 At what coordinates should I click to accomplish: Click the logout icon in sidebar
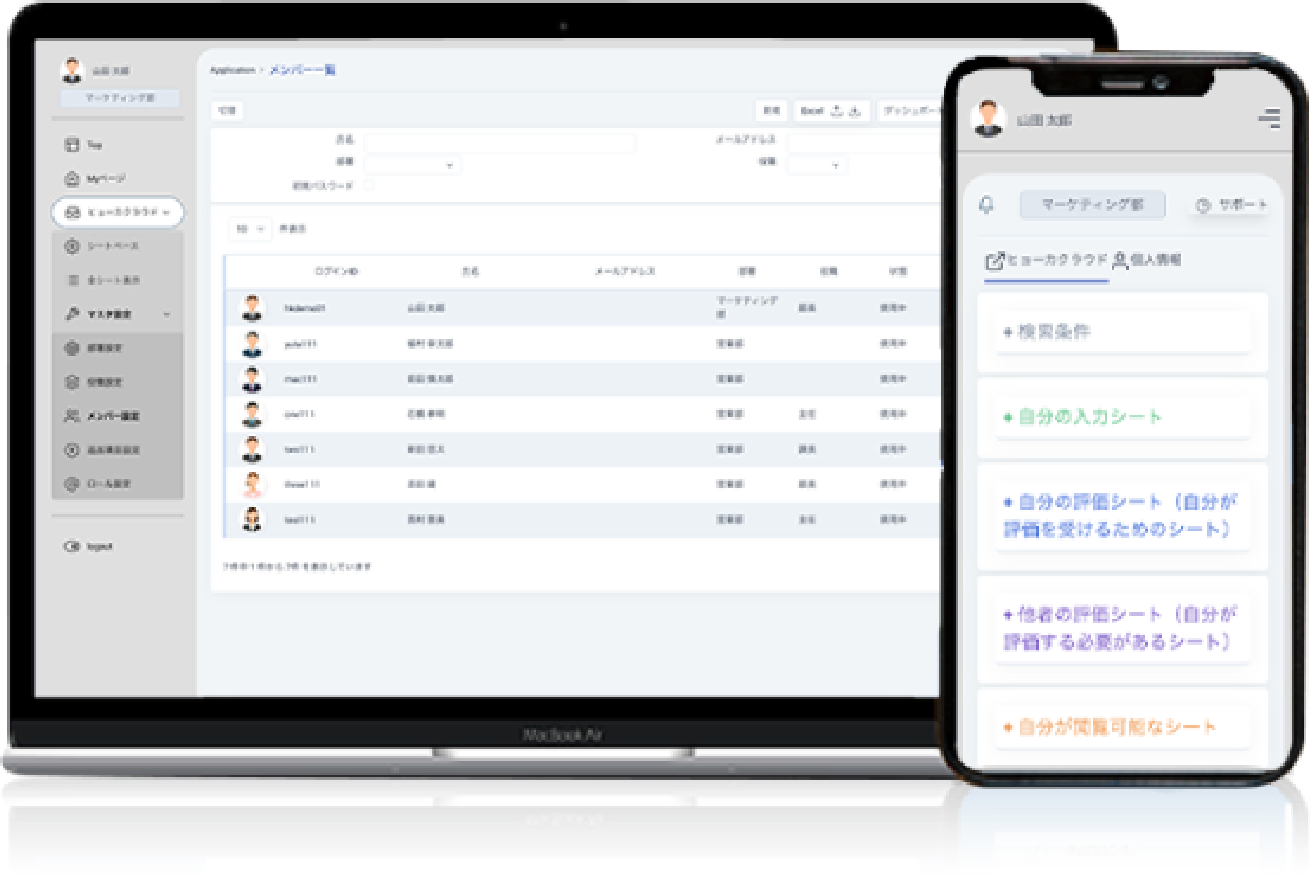(x=71, y=547)
